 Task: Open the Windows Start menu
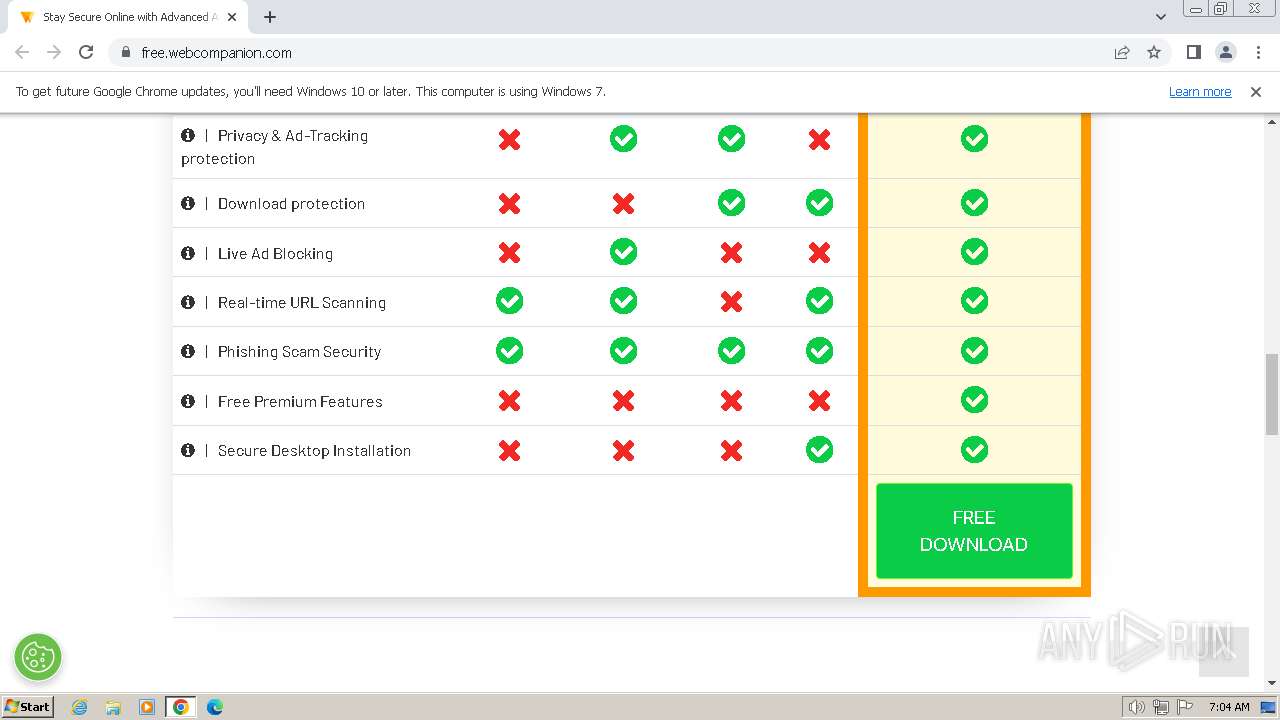coord(27,706)
